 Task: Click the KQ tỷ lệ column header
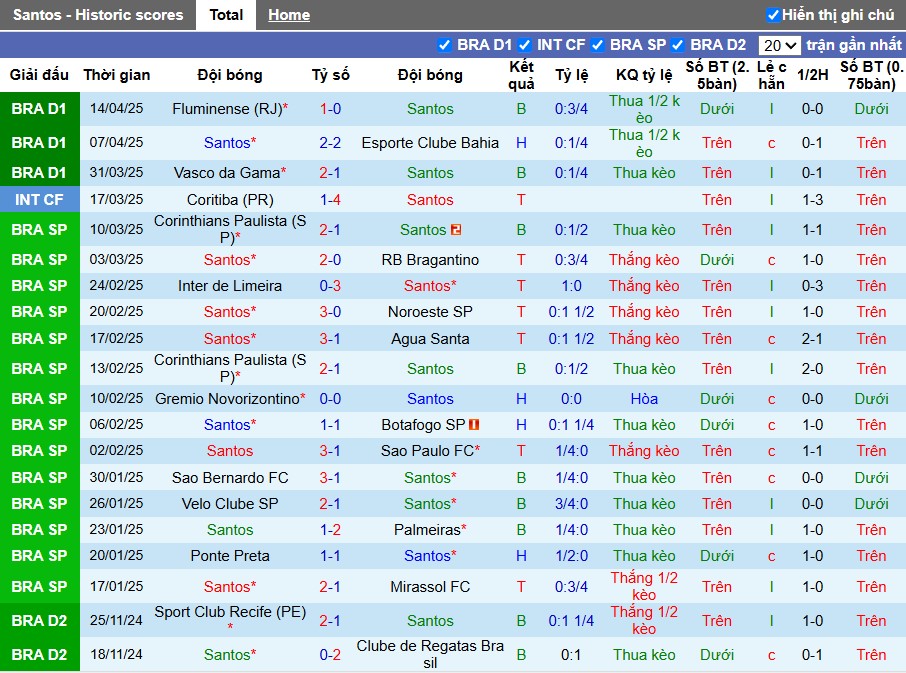tap(644, 75)
